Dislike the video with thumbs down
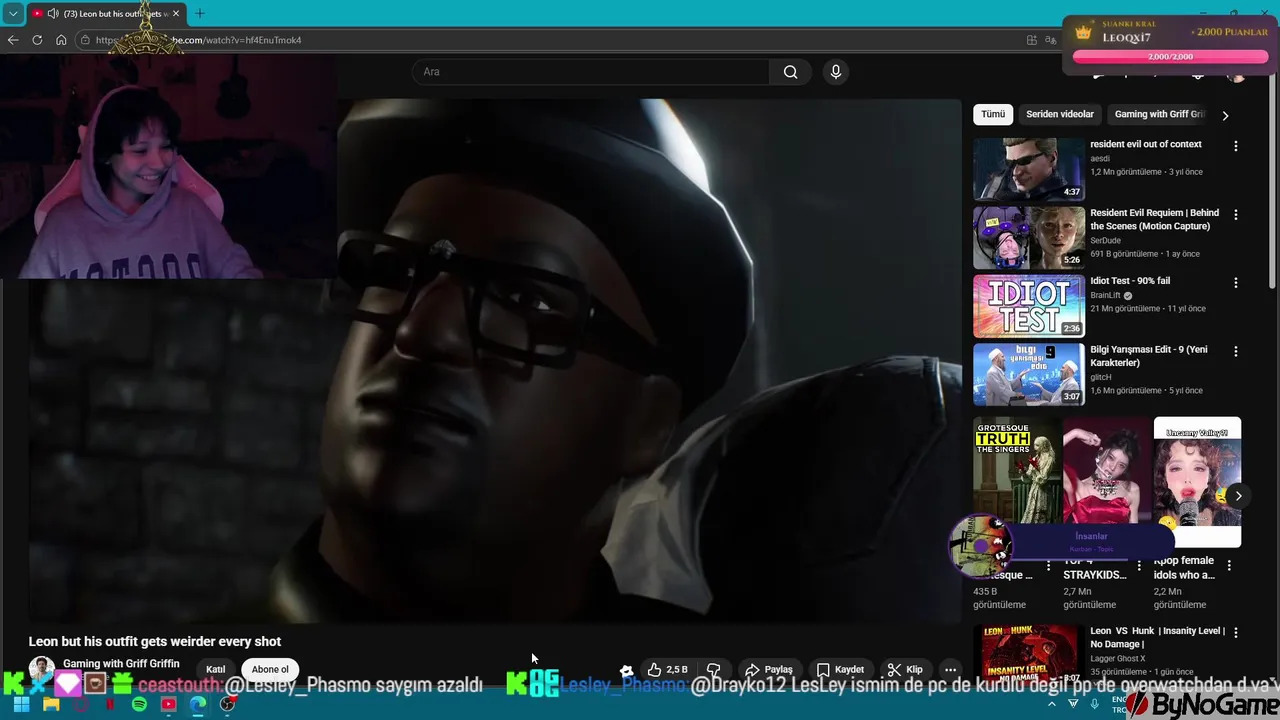 tap(714, 670)
